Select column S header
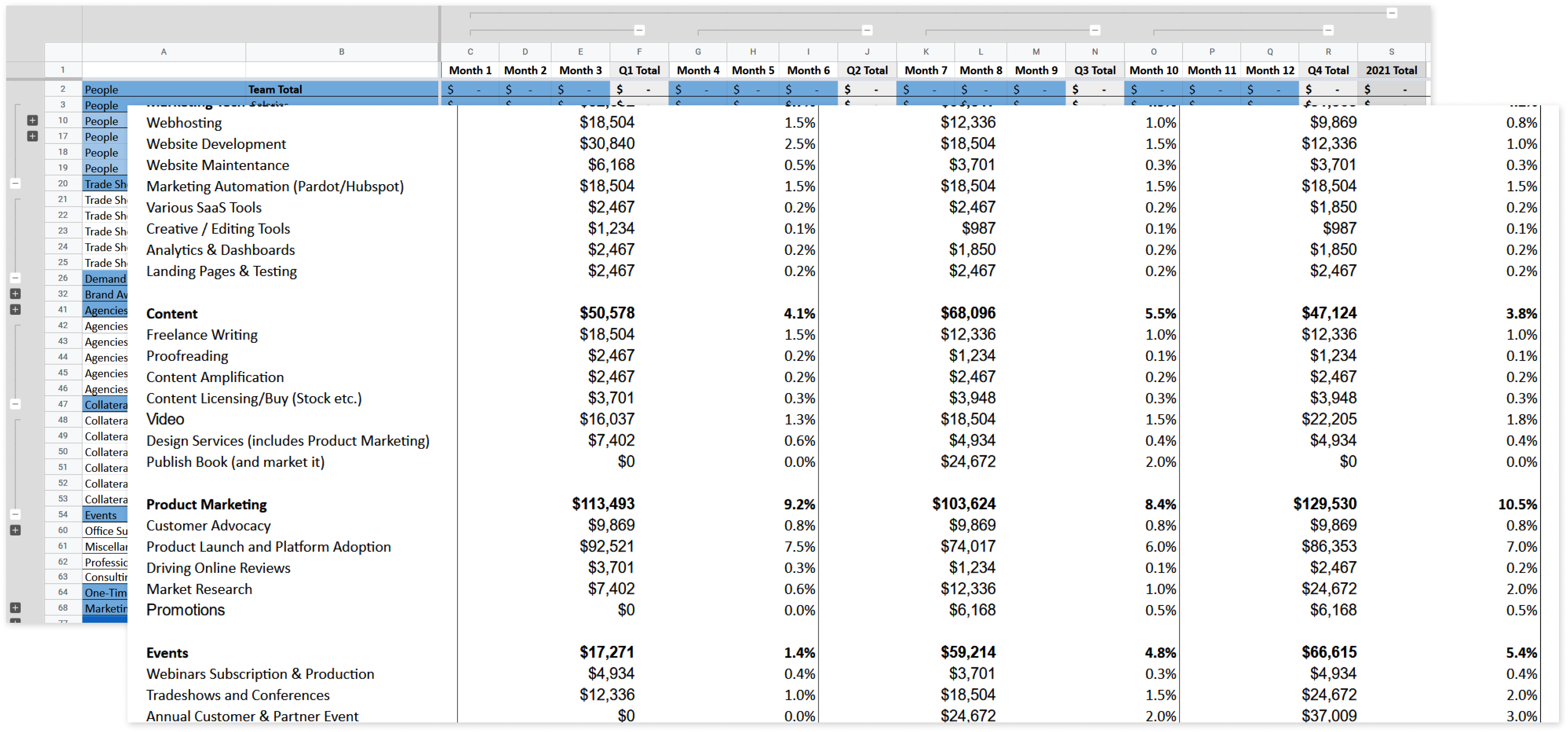The height and width of the screenshot is (732, 1568). (x=1392, y=52)
